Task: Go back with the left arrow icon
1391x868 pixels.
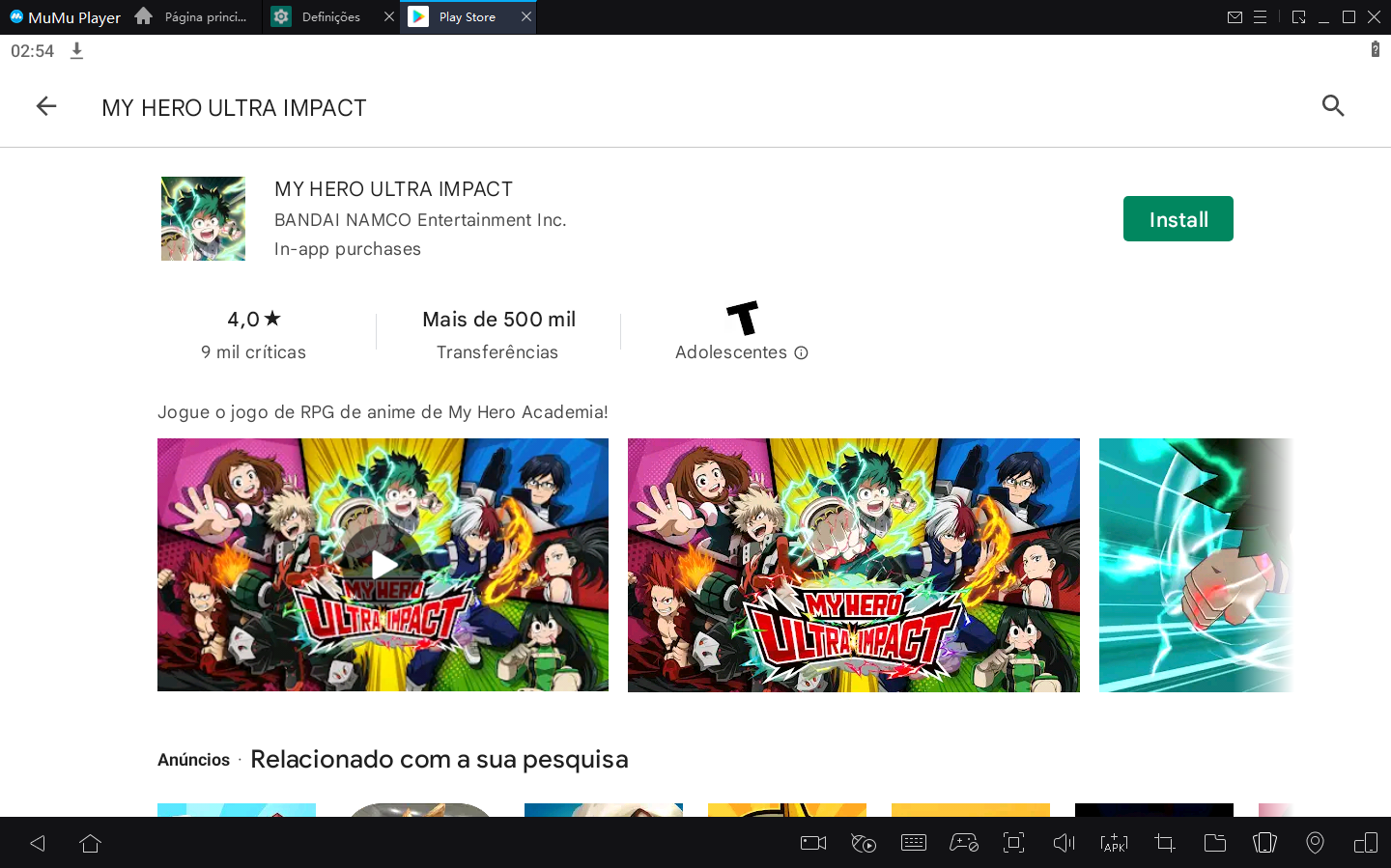Action: click(46, 106)
